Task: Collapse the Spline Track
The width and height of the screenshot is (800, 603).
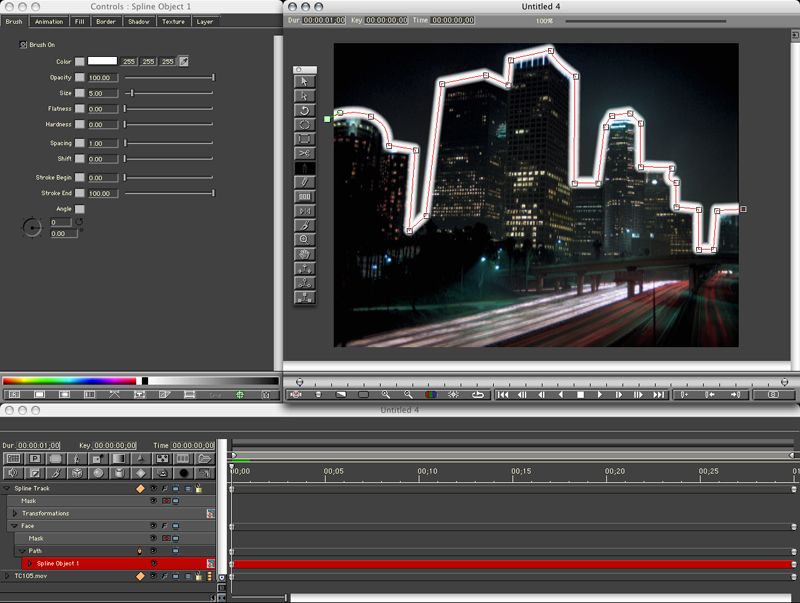Action: [x=7, y=488]
